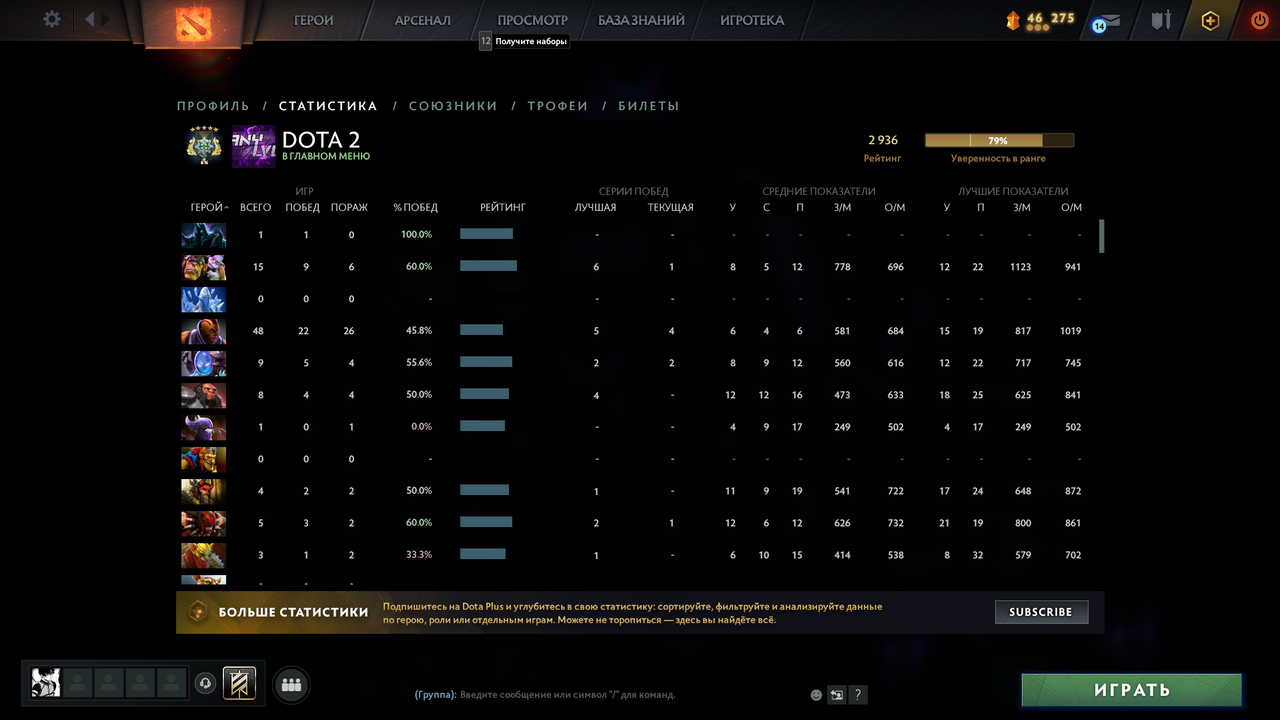The height and width of the screenshot is (720, 1280).
Task: Sort table by ВСЕГО column
Action: tap(256, 208)
